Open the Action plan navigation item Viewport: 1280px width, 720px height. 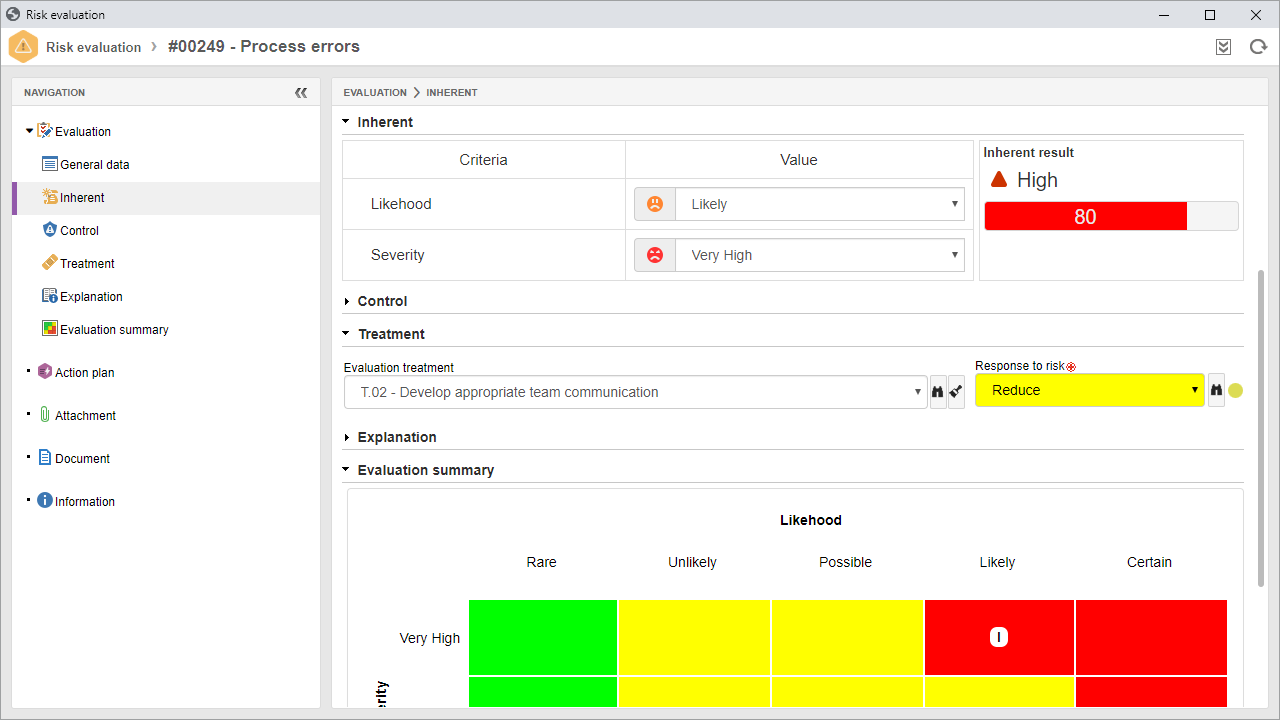point(85,372)
